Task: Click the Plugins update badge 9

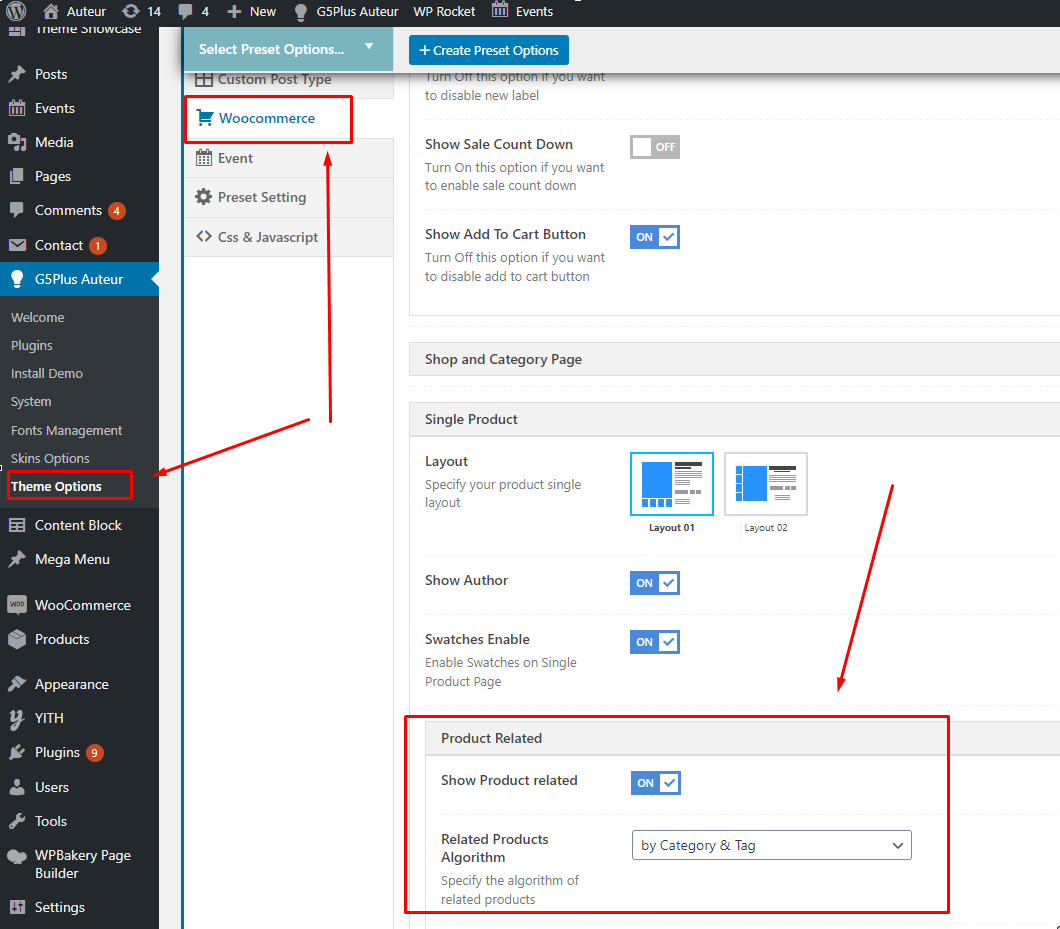Action: coord(95,753)
